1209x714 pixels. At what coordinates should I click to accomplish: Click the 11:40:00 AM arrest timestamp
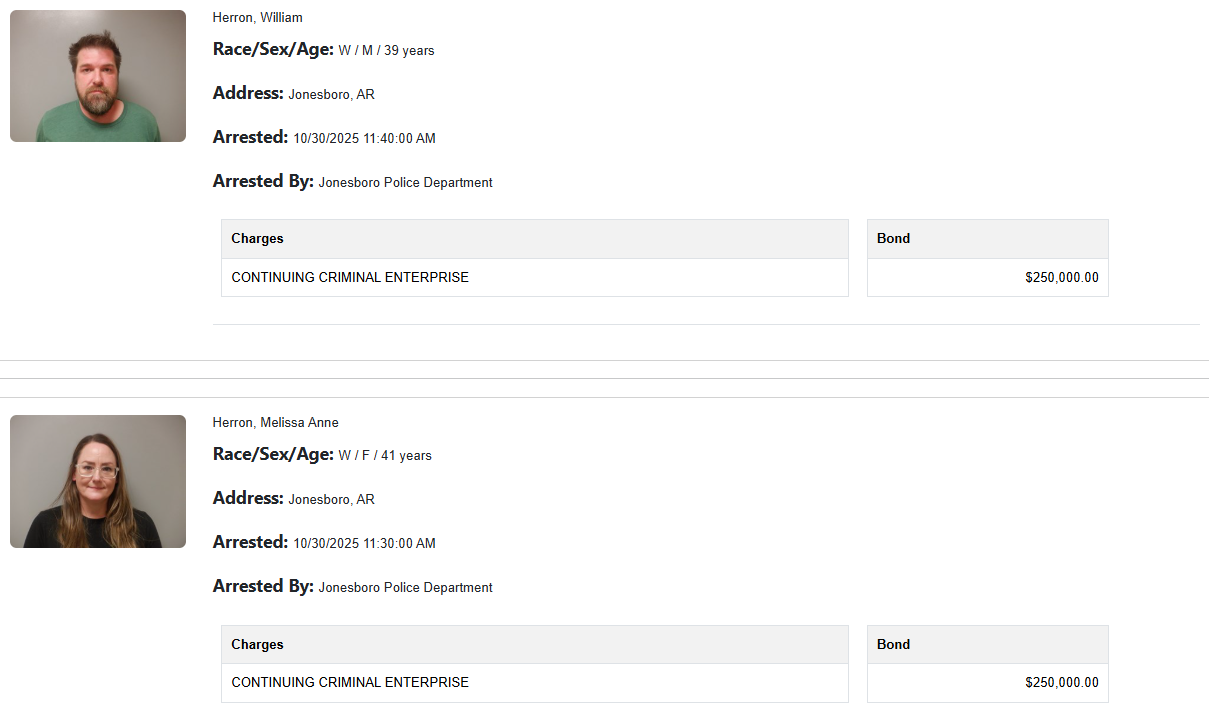click(x=364, y=139)
